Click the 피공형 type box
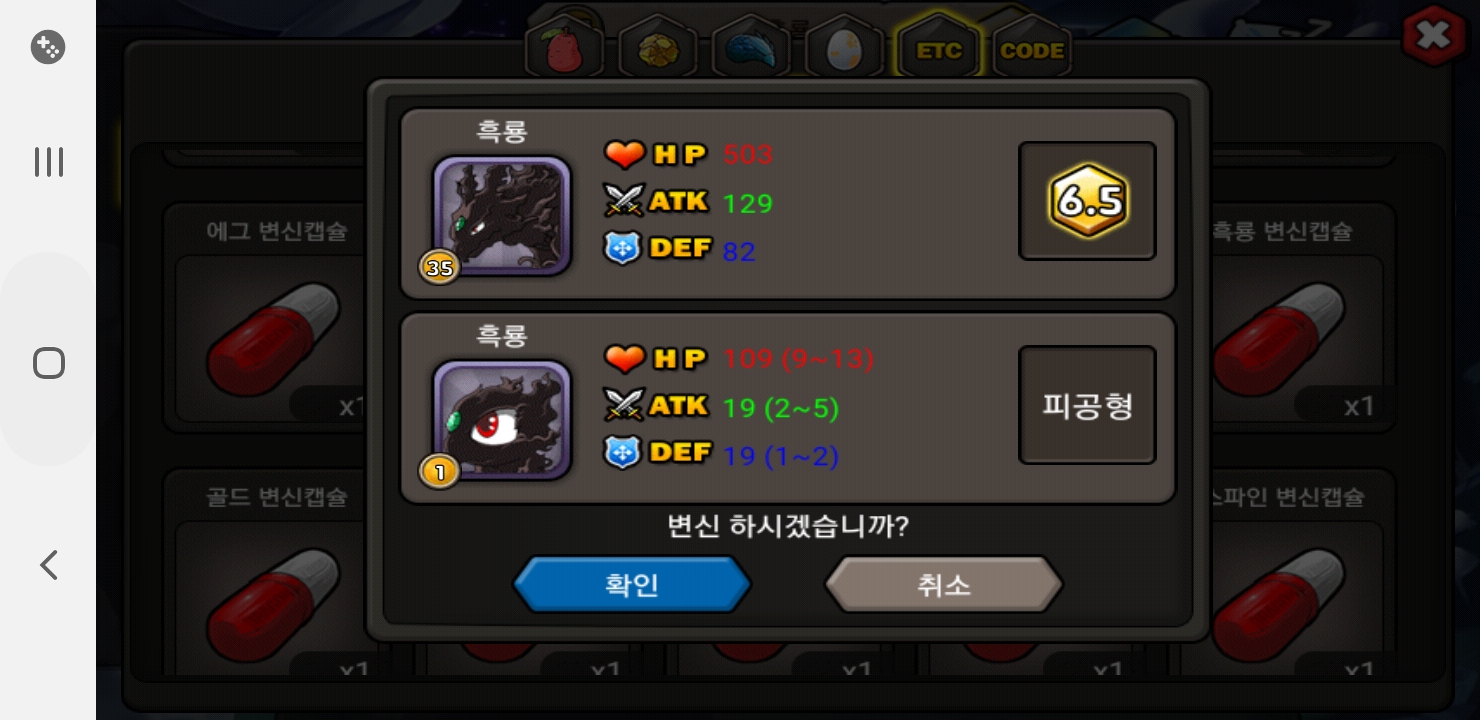 coord(1087,405)
